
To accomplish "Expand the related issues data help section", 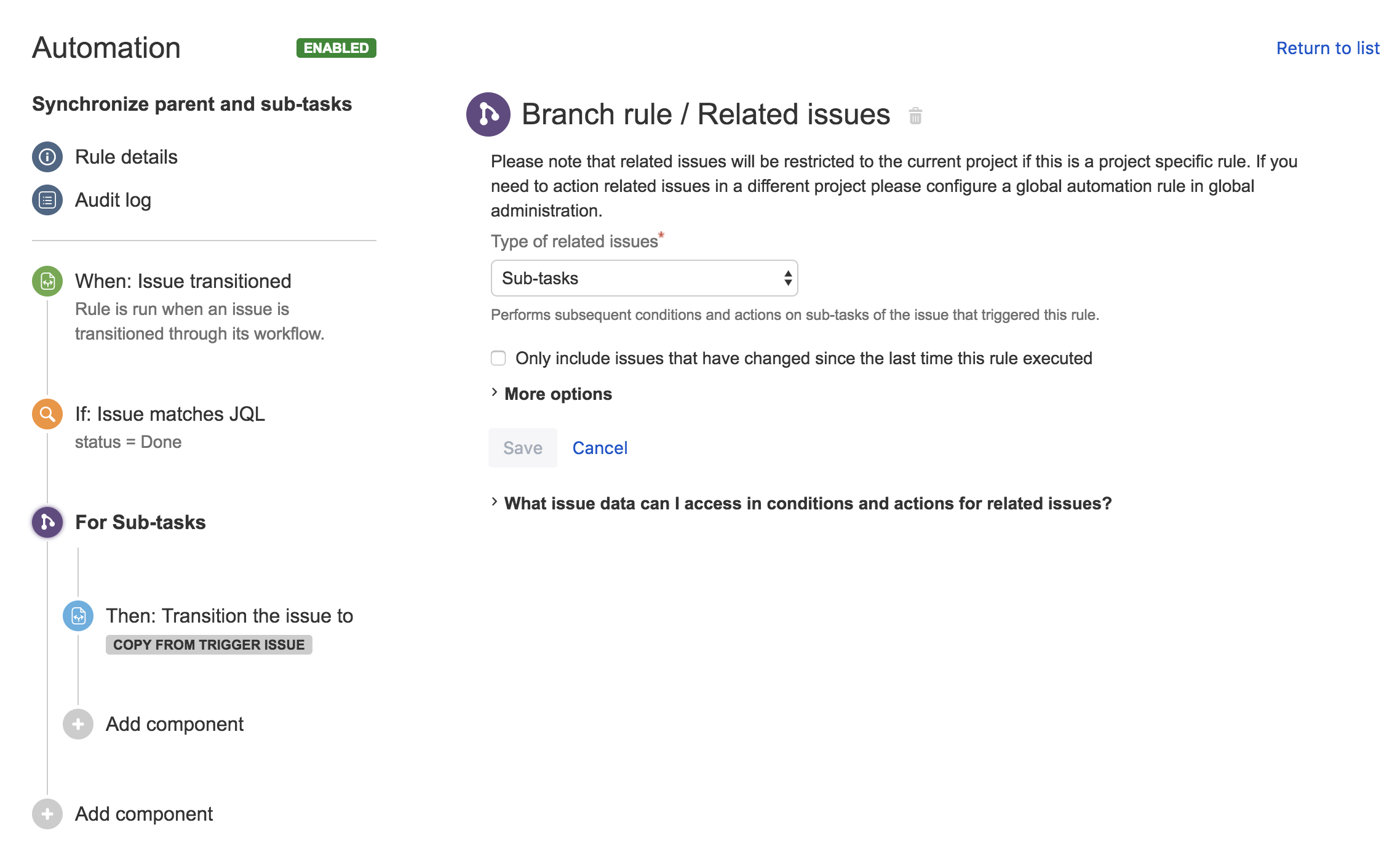I will tap(807, 503).
